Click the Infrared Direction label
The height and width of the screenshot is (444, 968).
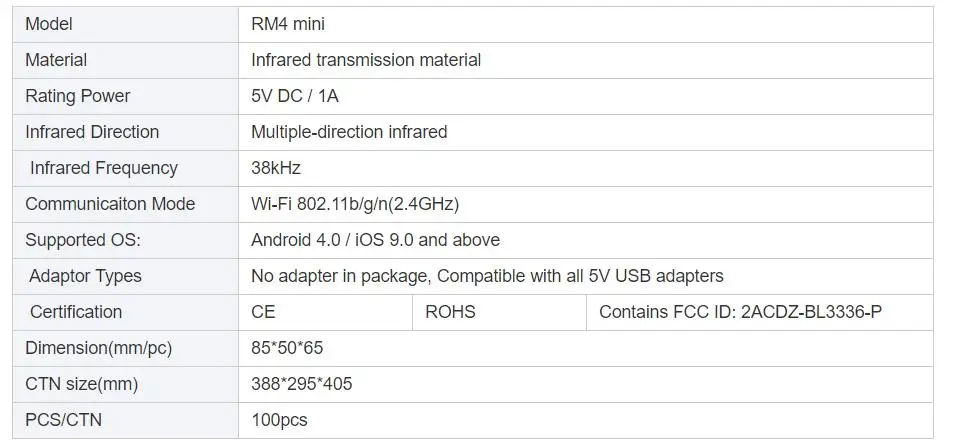coord(92,132)
